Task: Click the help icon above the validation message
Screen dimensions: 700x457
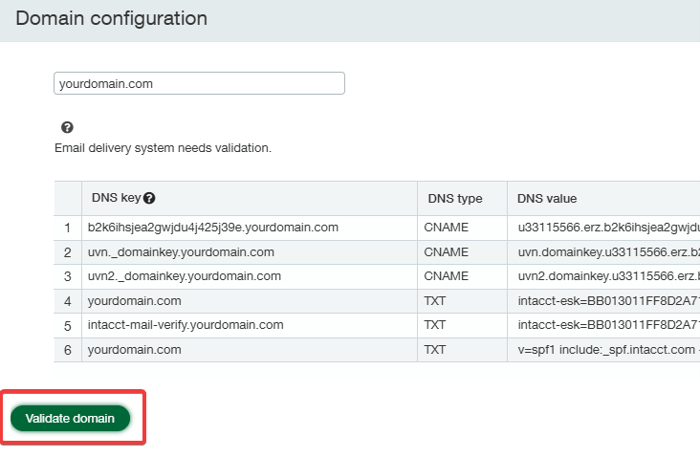Action: [x=67, y=128]
